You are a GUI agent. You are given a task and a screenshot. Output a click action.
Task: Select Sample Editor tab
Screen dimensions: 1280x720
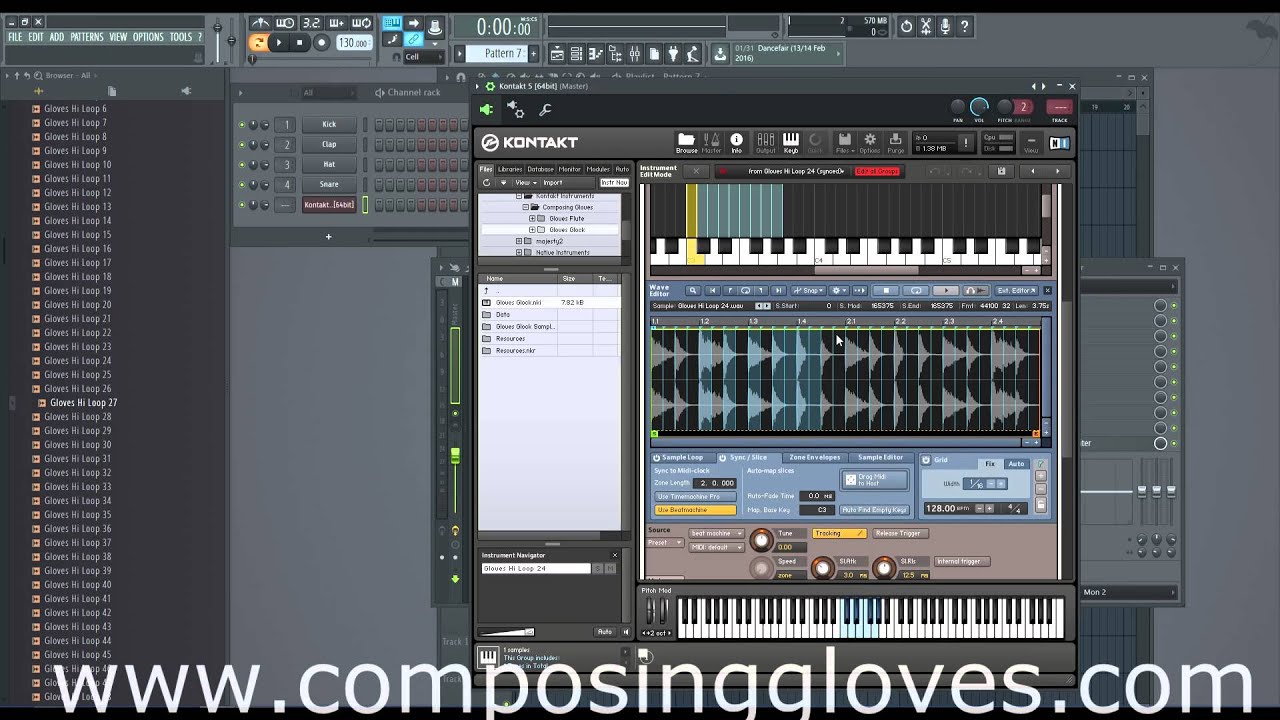[x=880, y=457]
